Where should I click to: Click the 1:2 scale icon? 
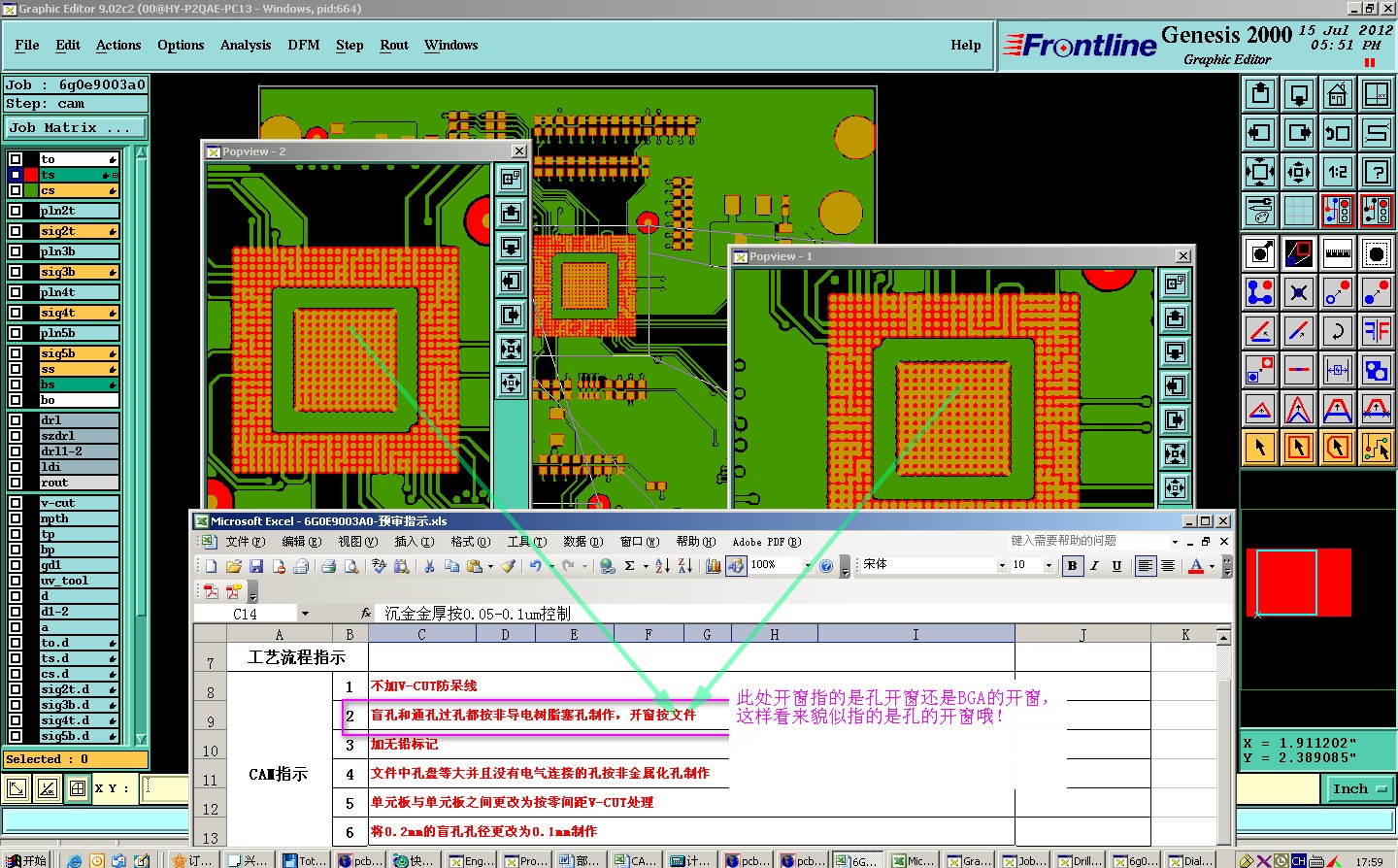click(x=1338, y=172)
